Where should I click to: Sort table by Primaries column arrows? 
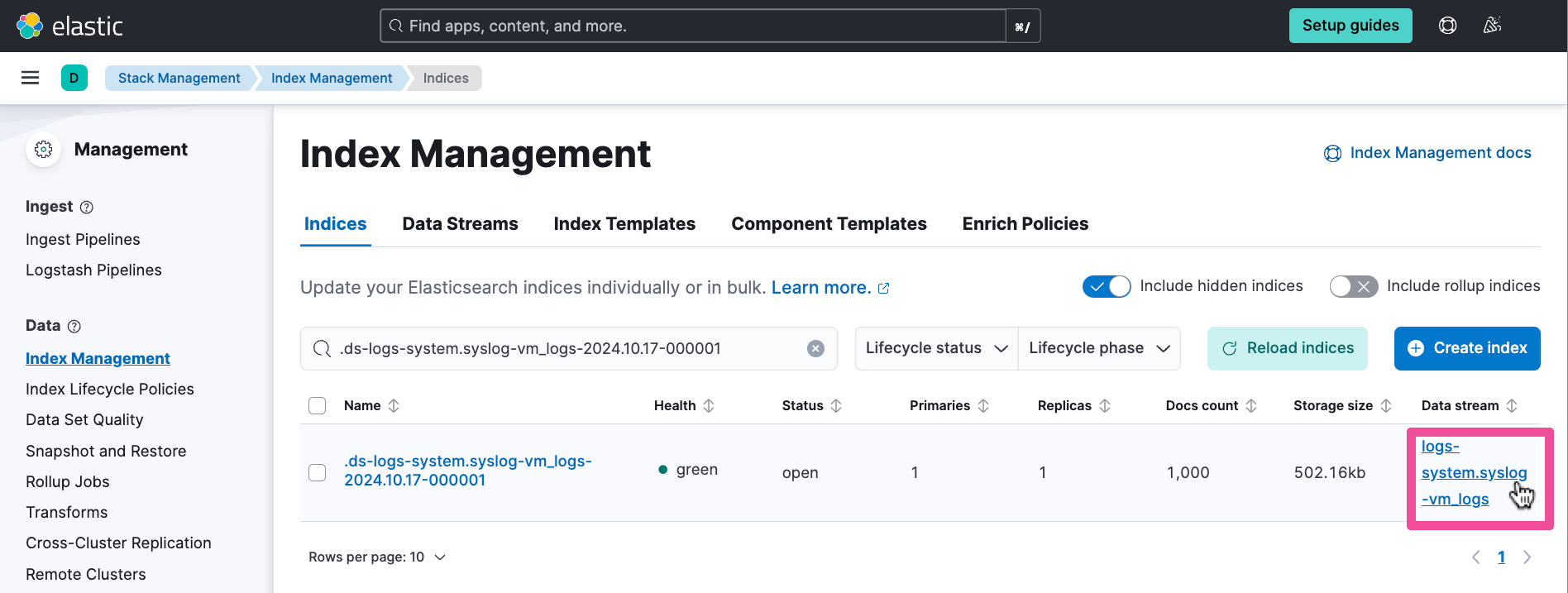pos(983,405)
